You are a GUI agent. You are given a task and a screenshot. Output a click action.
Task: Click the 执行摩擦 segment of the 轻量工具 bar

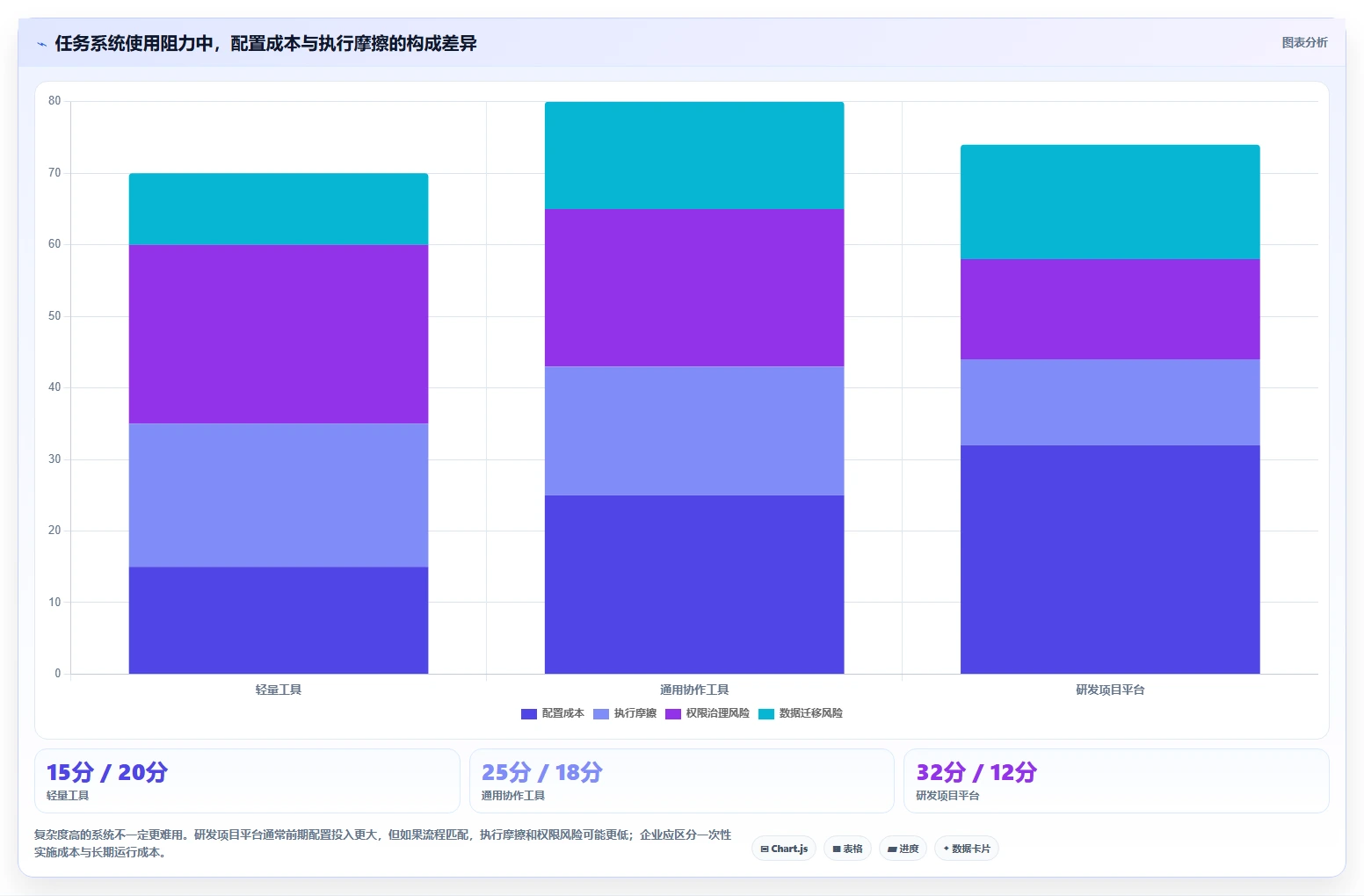[x=279, y=495]
